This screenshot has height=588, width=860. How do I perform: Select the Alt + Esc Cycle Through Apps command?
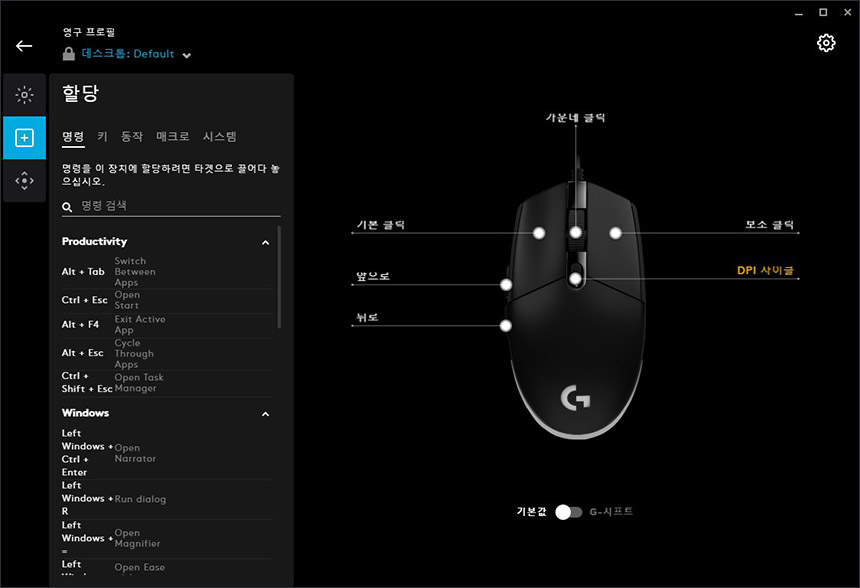pos(167,353)
